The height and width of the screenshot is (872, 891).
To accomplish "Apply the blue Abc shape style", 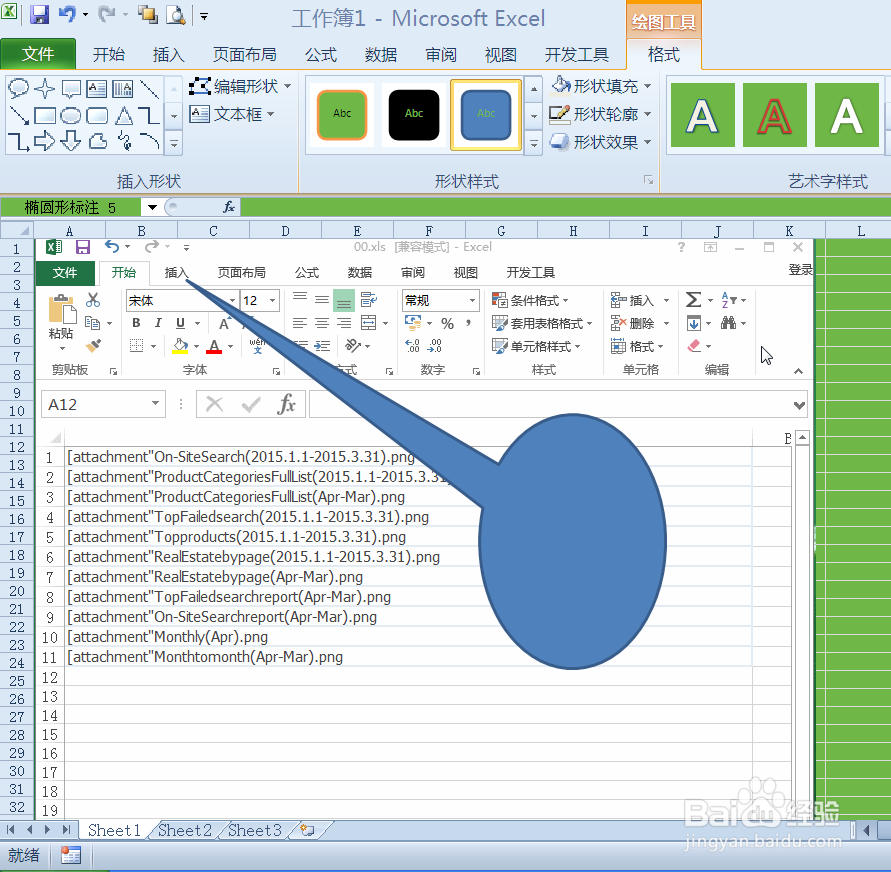I will 486,115.
